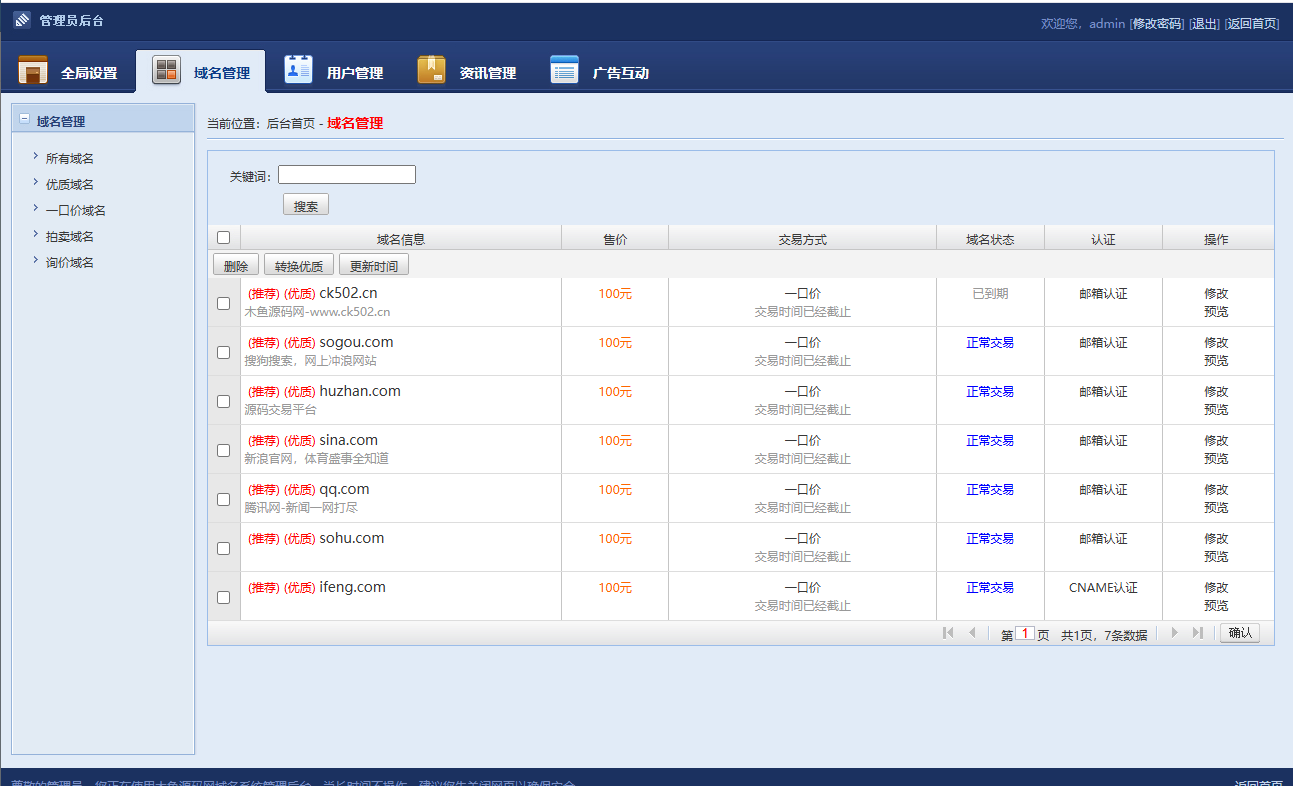The width and height of the screenshot is (1293, 786).
Task: Click 修改 for sina.com
Action: click(1216, 441)
